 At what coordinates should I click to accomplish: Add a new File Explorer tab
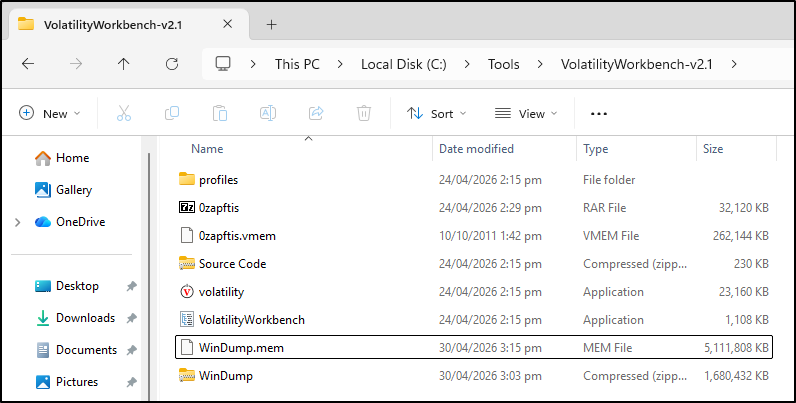[272, 24]
